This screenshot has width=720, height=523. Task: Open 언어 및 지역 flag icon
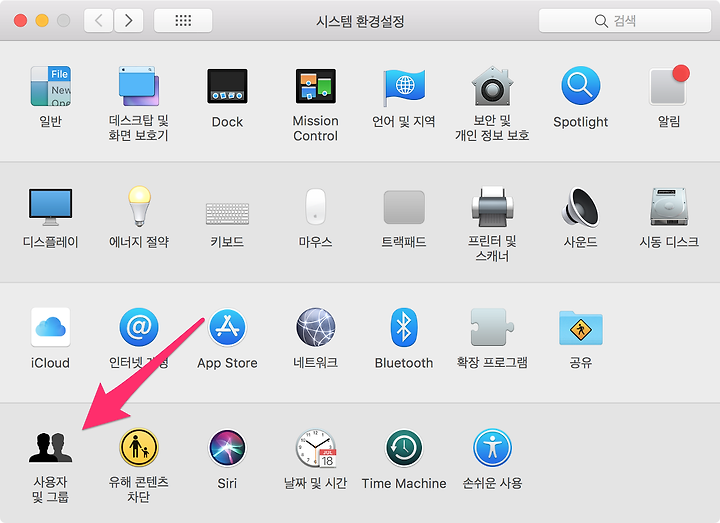(404, 87)
